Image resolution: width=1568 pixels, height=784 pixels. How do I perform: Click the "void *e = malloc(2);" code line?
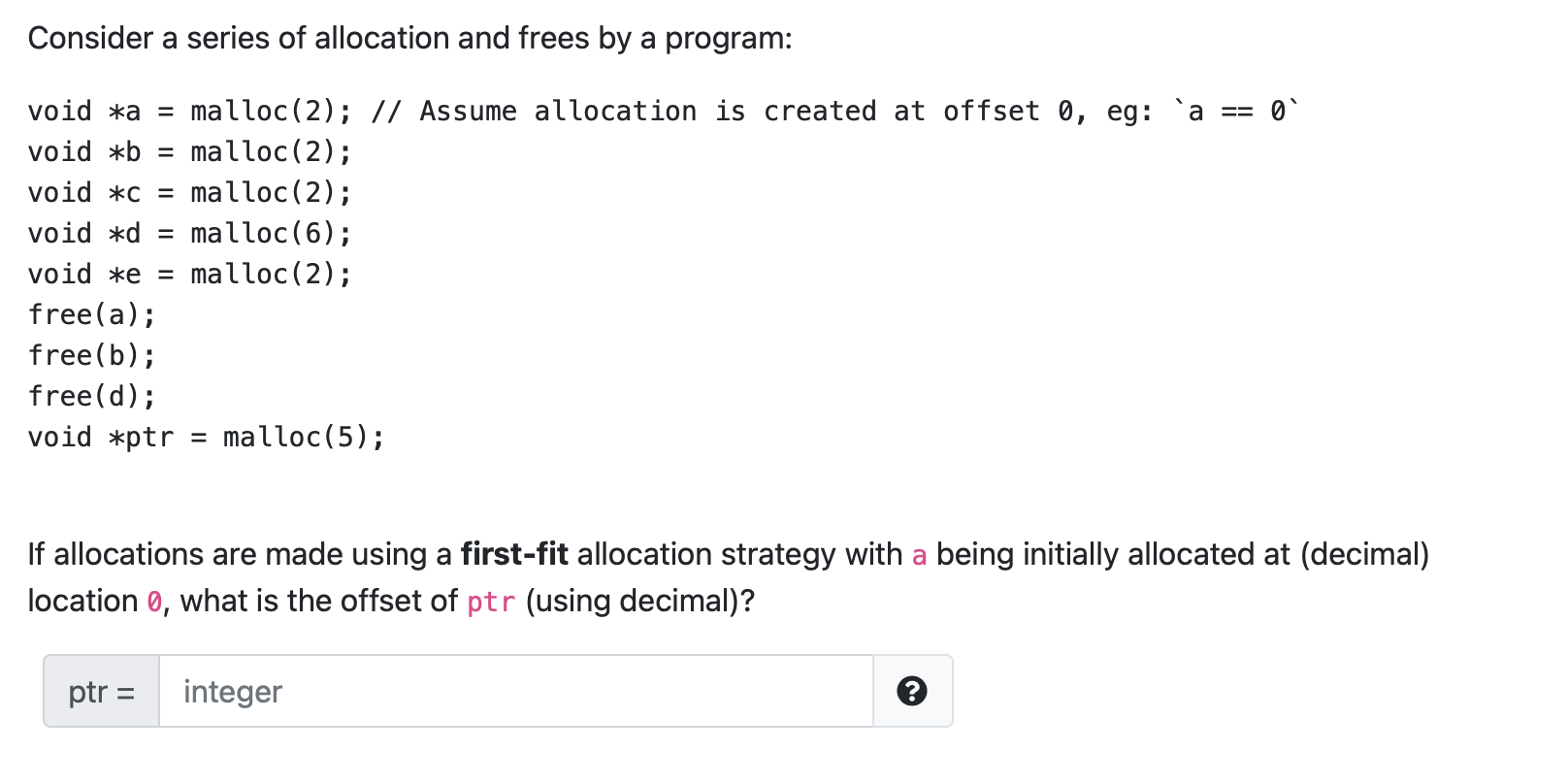click(x=189, y=275)
